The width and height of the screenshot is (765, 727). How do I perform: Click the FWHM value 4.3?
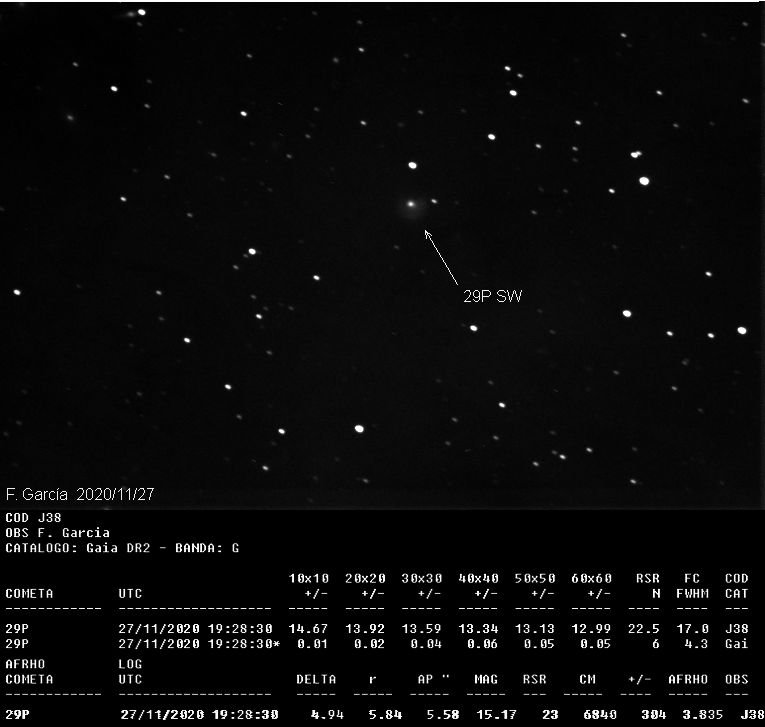pyautogui.click(x=696, y=644)
